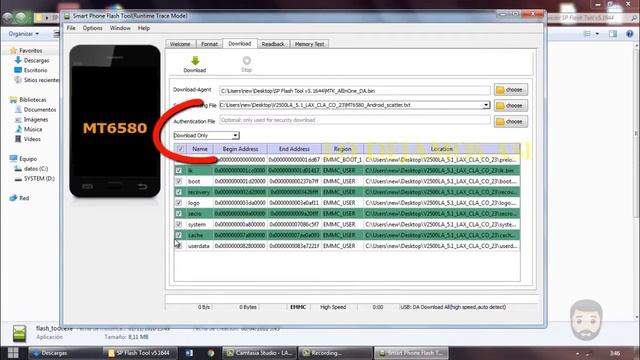Screen dimensions: 640x360
Task: Switch to Camtasia Studio taskbar item
Action: 260,353
